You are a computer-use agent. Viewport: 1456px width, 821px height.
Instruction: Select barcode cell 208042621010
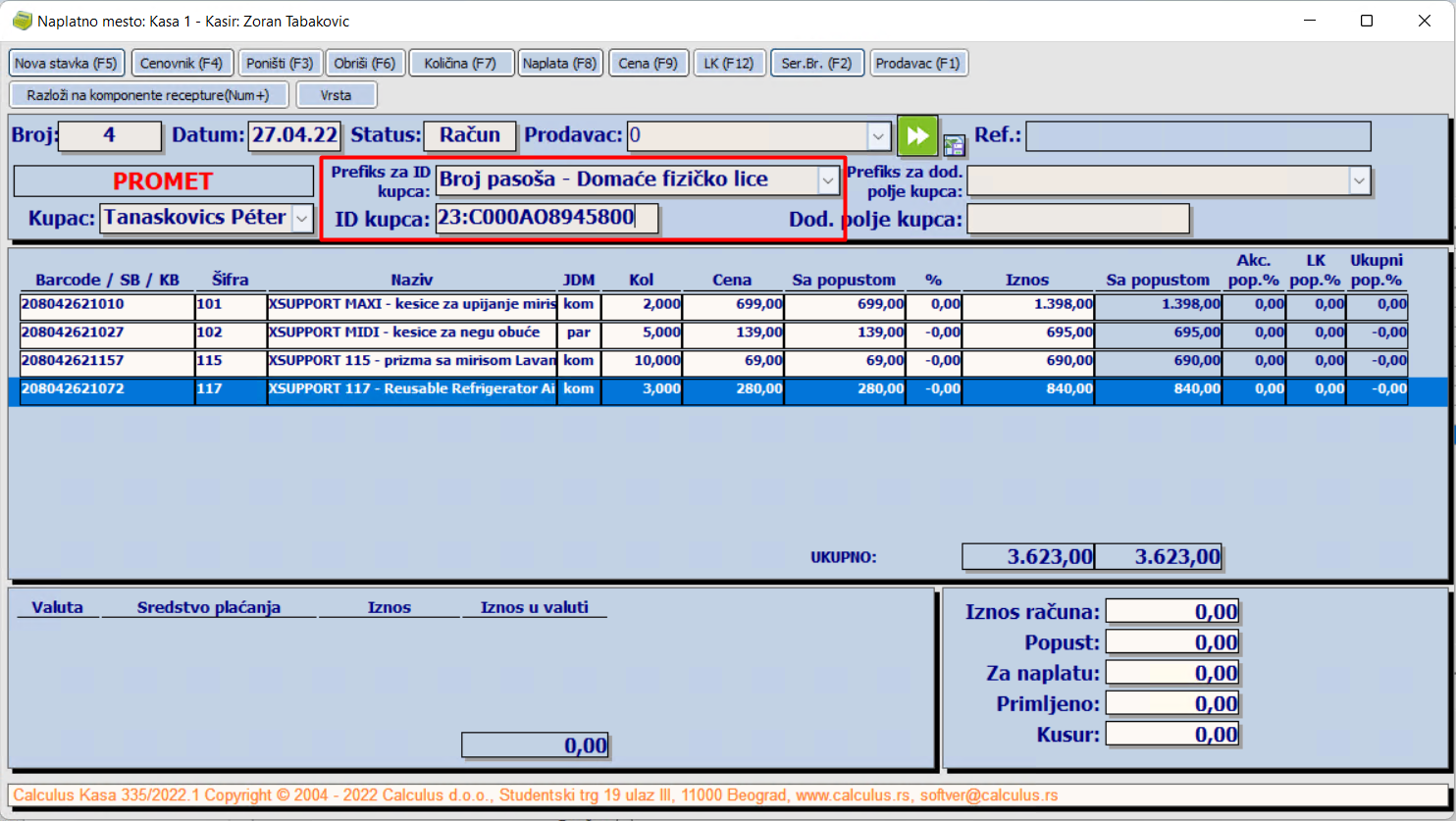coord(107,305)
